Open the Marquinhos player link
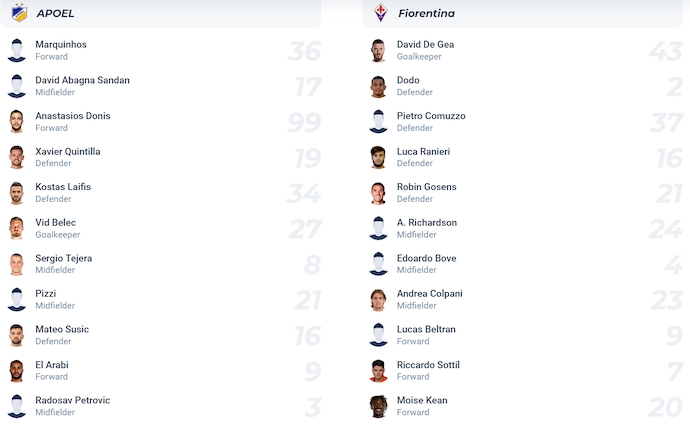 pyautogui.click(x=61, y=44)
